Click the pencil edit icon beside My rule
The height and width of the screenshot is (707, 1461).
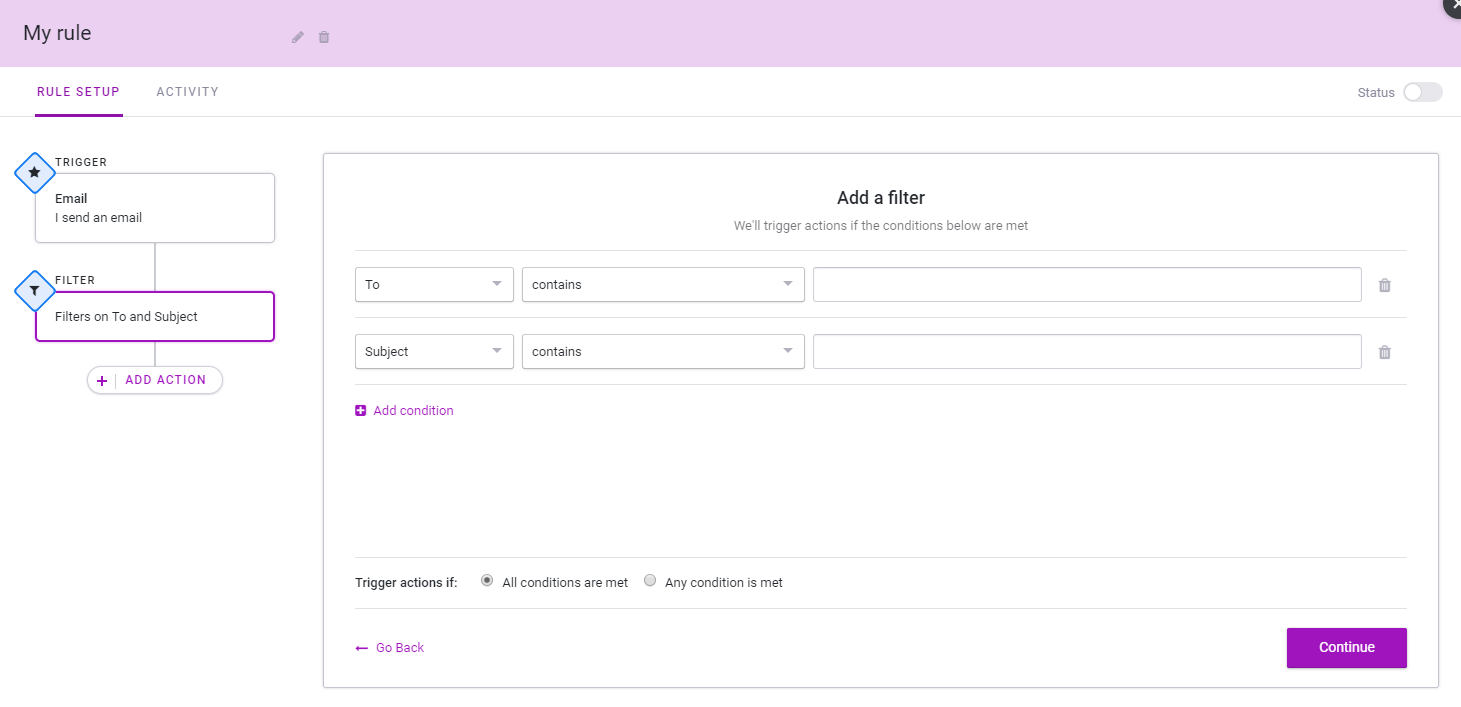297,37
